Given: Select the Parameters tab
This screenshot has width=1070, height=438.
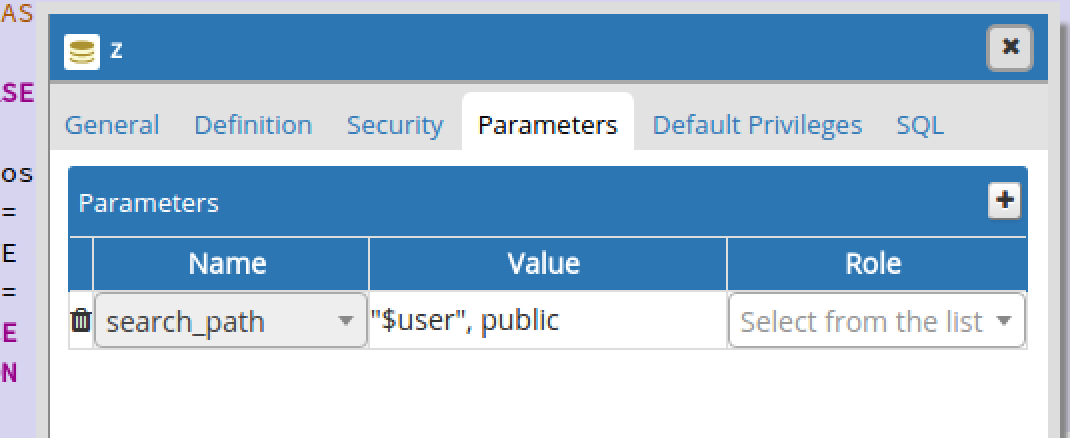Looking at the screenshot, I should click(548, 125).
